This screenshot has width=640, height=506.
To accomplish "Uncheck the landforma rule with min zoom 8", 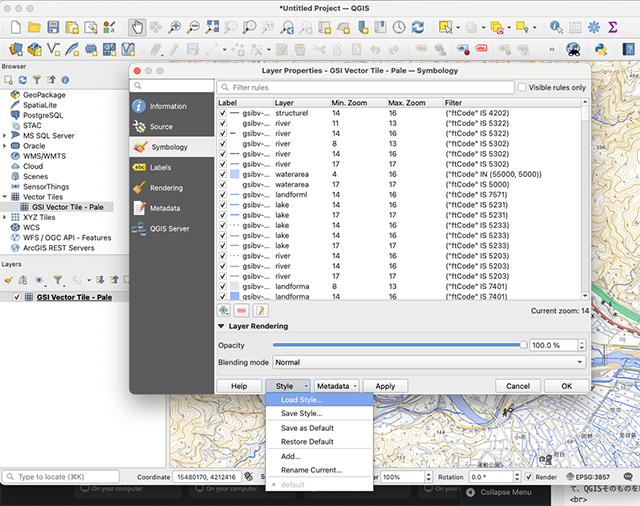I will 222,286.
